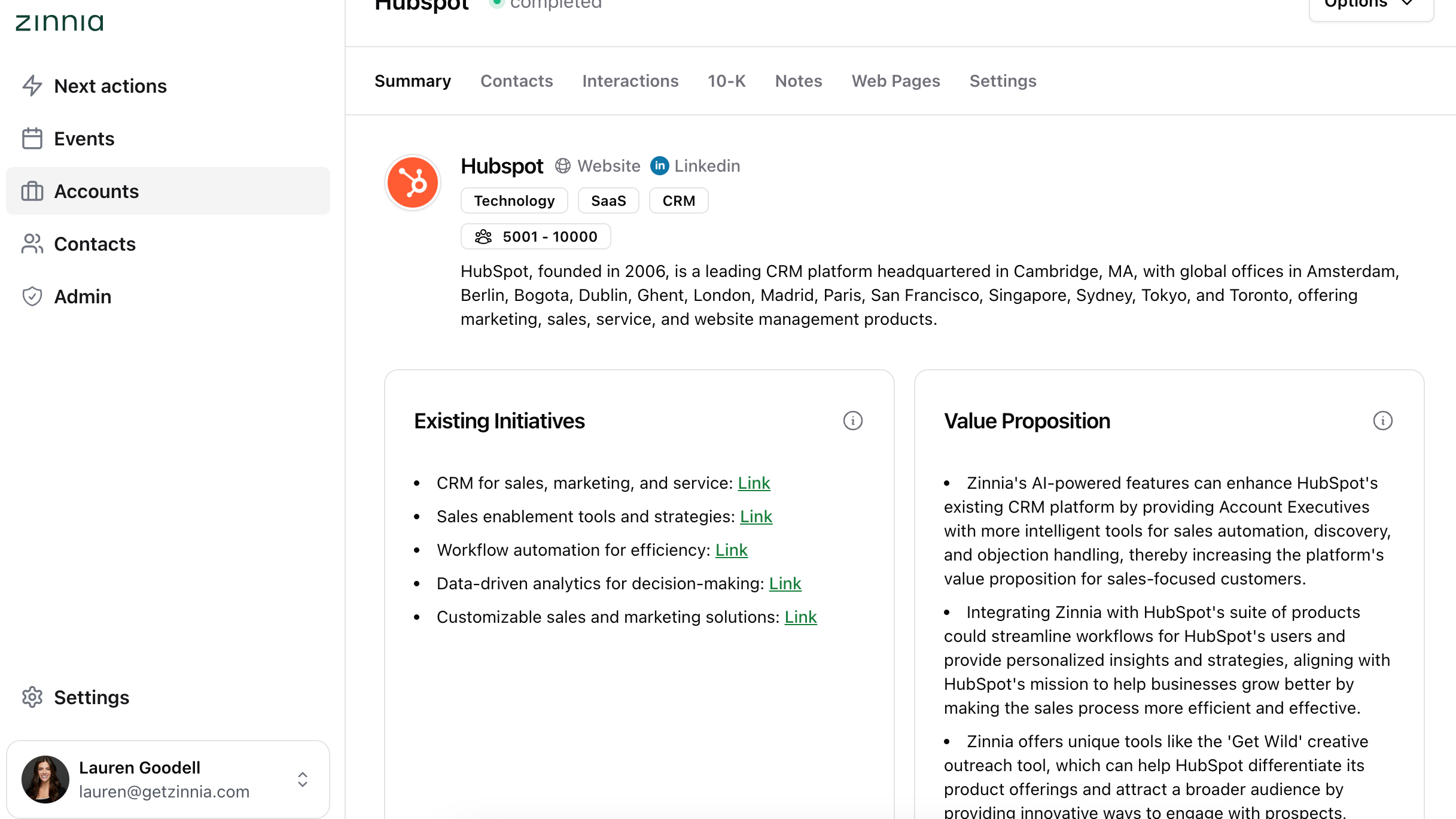Go to the Web Pages tab
This screenshot has width=1456, height=819.
pos(895,81)
